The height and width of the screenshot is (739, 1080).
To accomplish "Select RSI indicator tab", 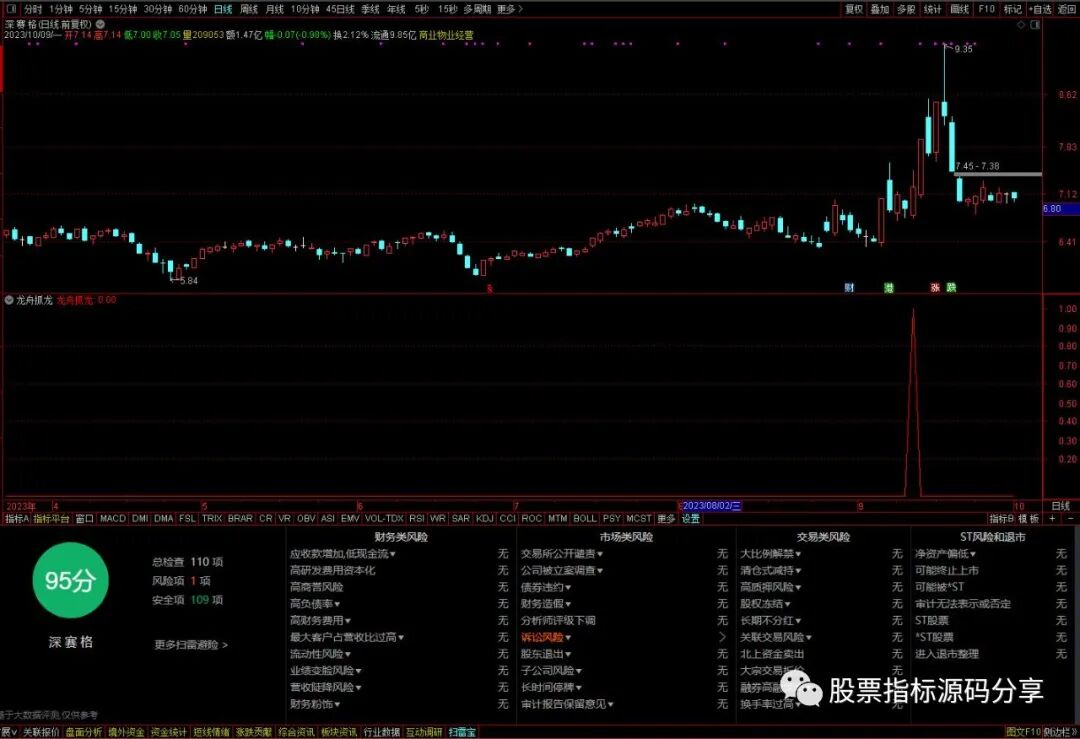I will [417, 519].
